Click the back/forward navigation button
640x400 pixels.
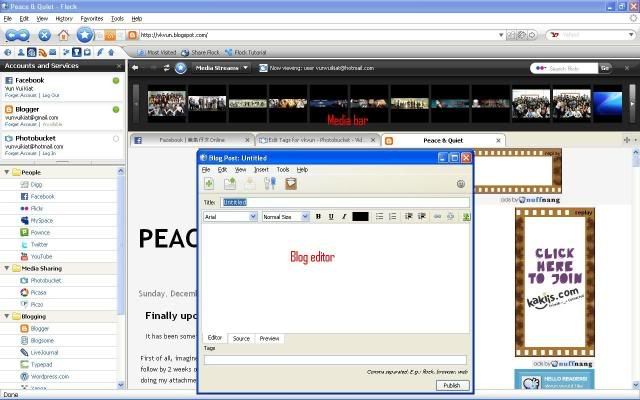pyautogui.click(x=17, y=35)
